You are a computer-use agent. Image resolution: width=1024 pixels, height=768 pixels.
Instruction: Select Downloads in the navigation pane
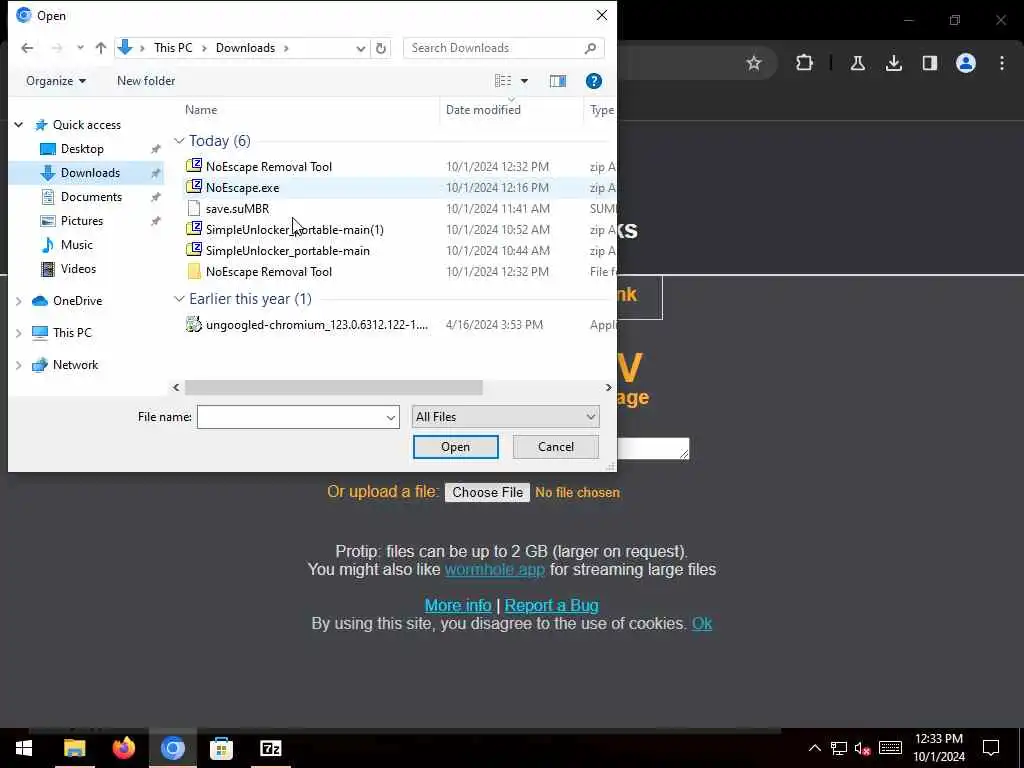[x=90, y=173]
